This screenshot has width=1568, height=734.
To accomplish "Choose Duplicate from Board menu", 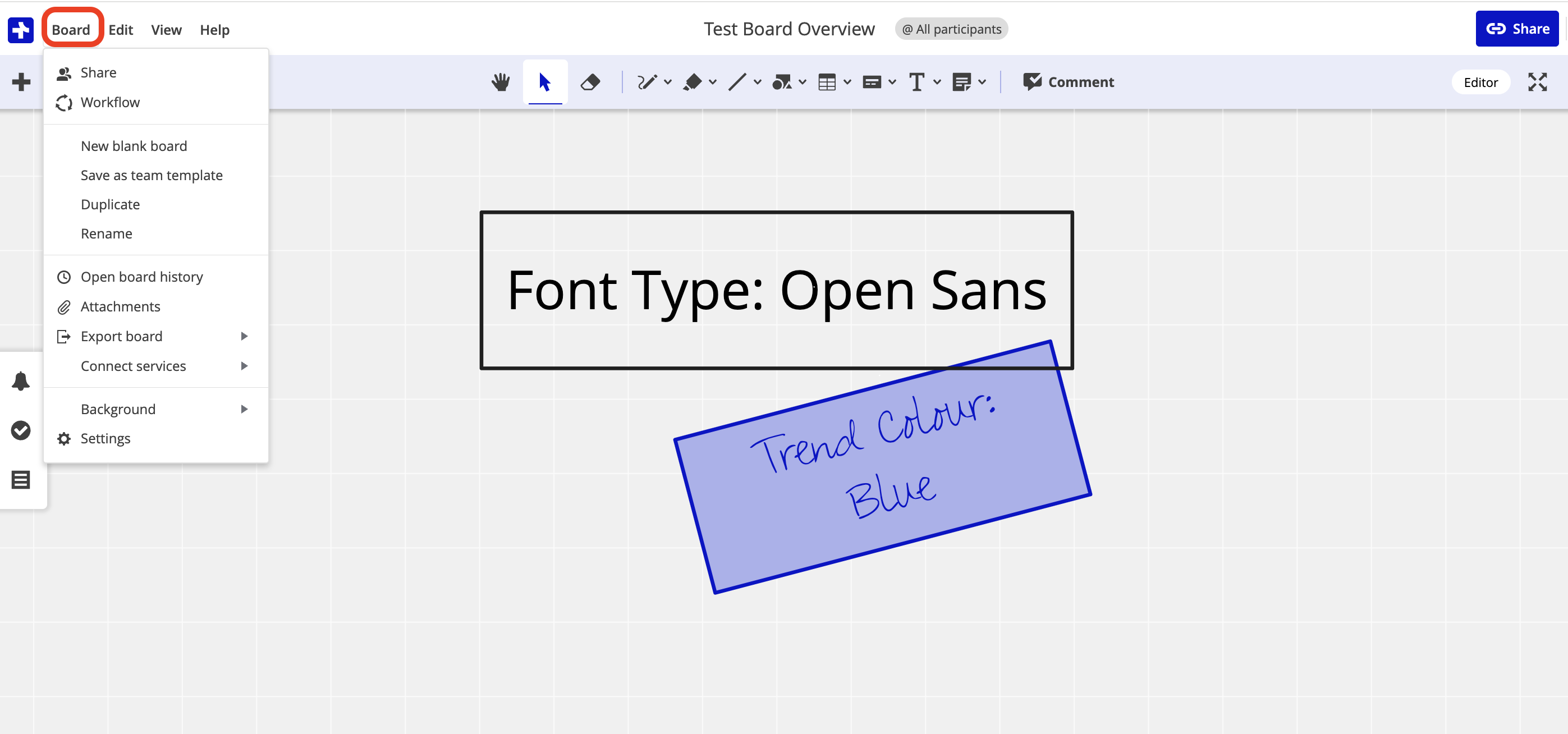I will pyautogui.click(x=110, y=204).
